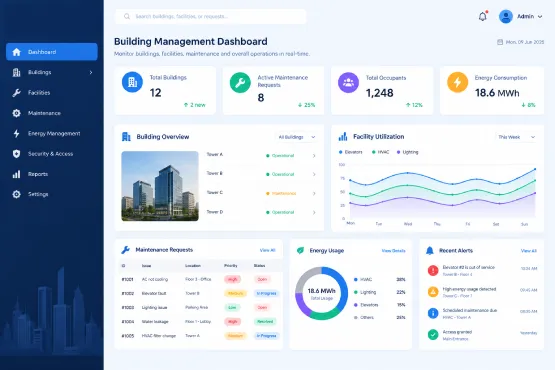555x370 pixels.
Task: Click the notification bell icon
Action: coord(483,16)
